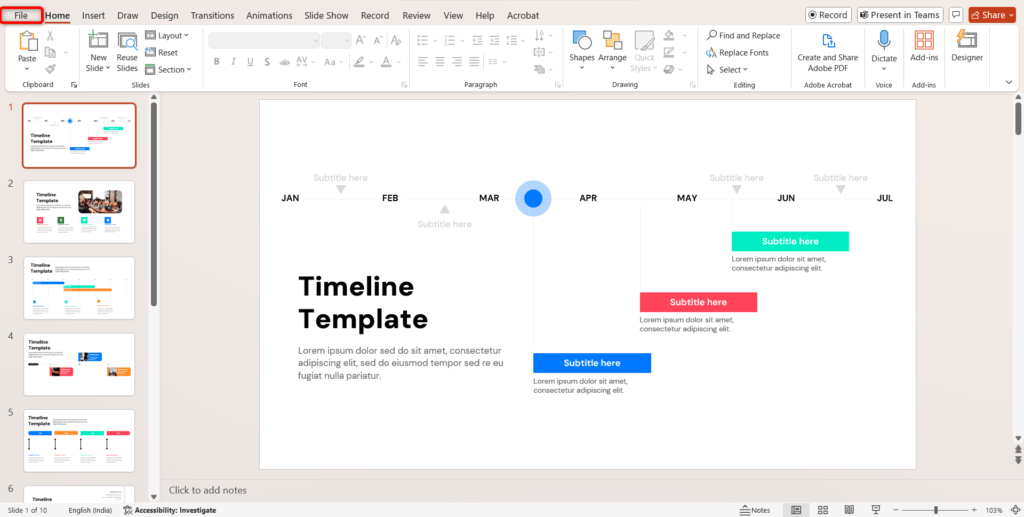Click the Paste clipboard icon
Image resolution: width=1024 pixels, height=517 pixels.
tap(27, 41)
